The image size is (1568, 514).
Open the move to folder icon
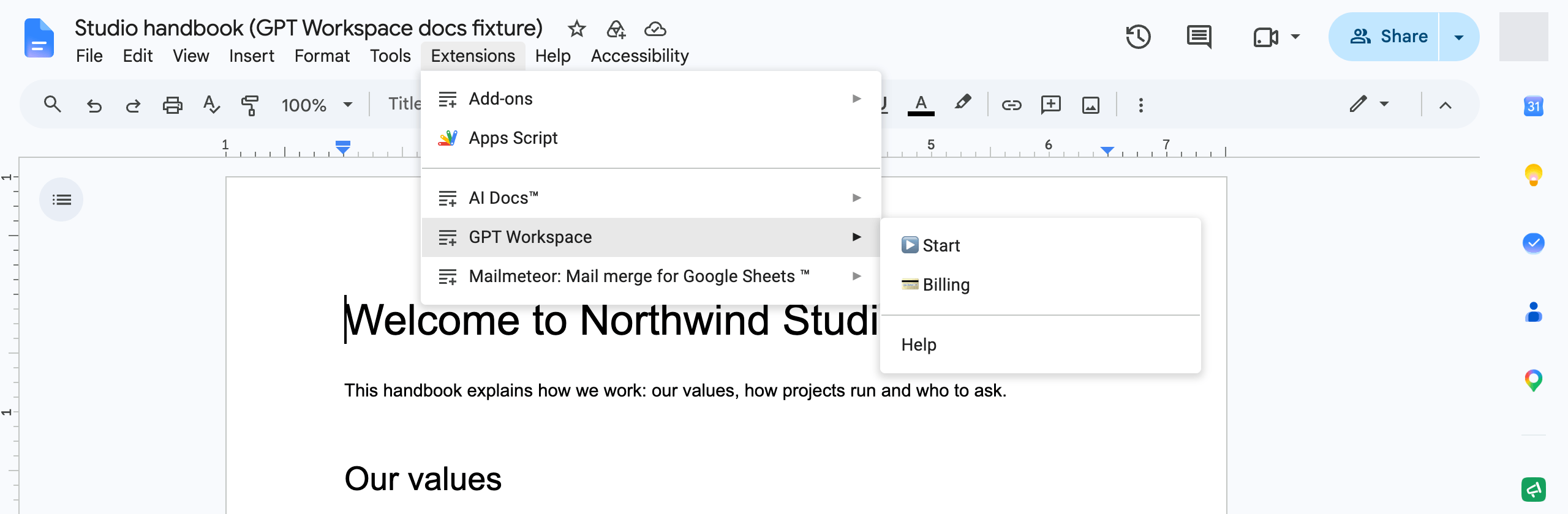pyautogui.click(x=616, y=29)
